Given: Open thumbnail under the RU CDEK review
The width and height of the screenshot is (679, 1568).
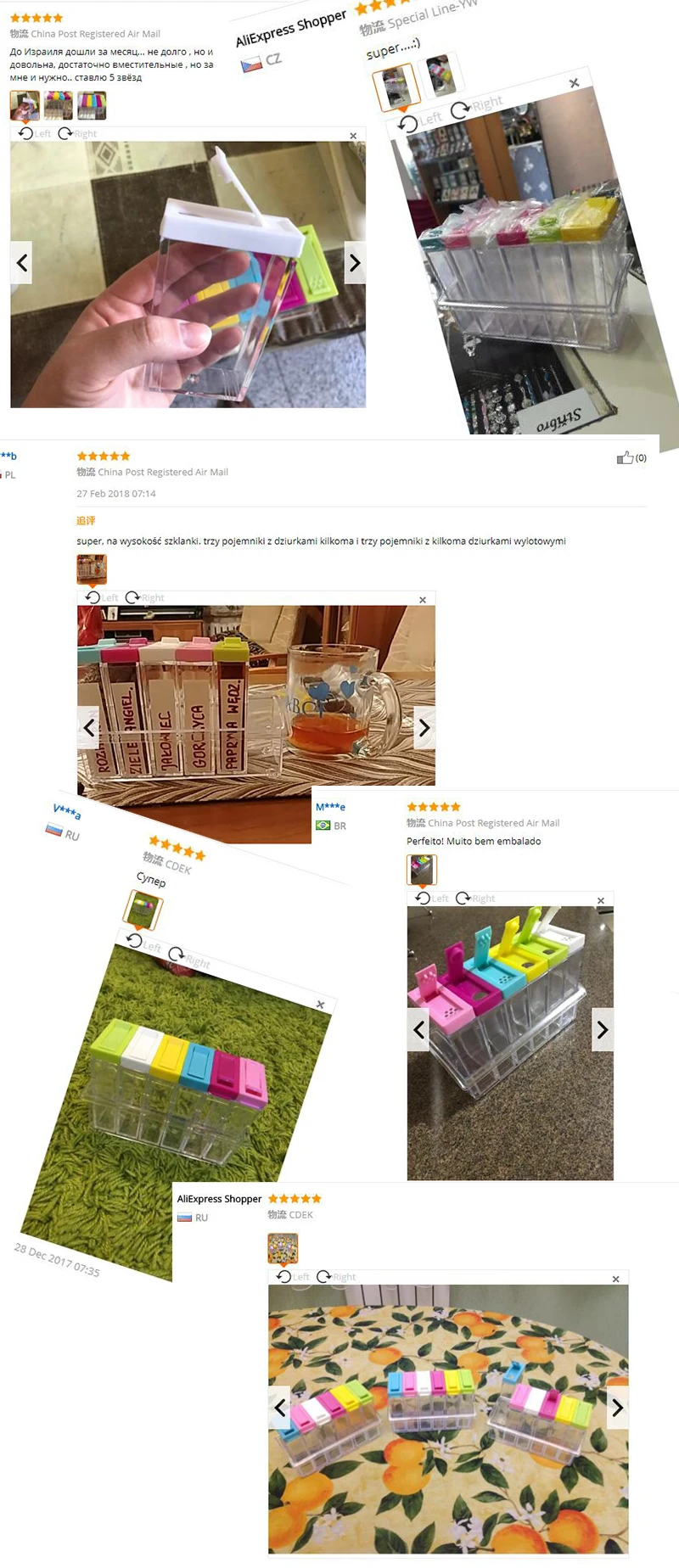Looking at the screenshot, I should [283, 1248].
